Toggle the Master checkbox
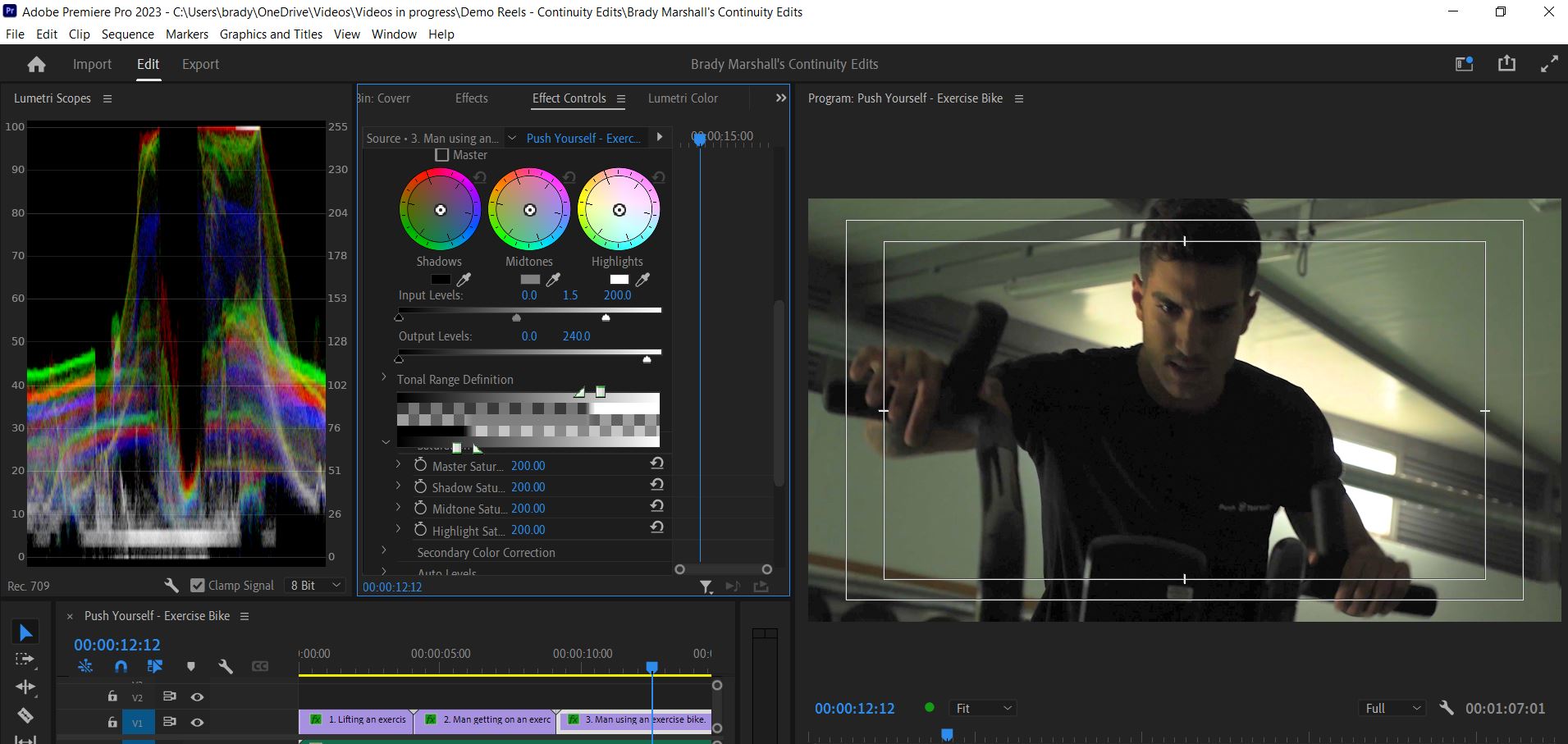The width and height of the screenshot is (1568, 744). [442, 155]
